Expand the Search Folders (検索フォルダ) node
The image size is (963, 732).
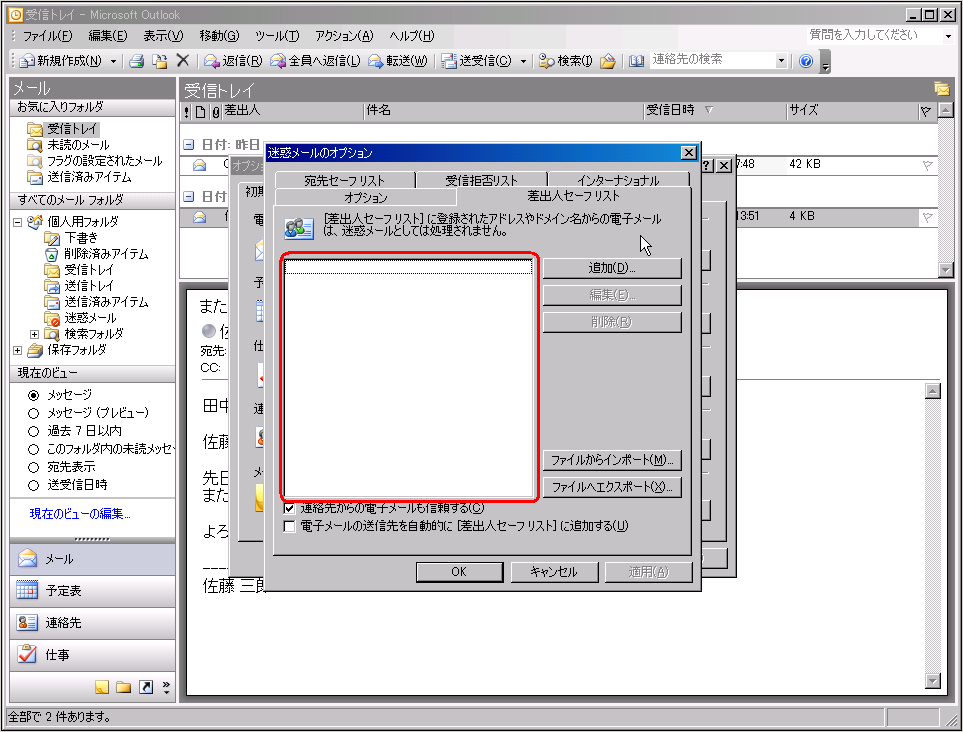tap(34, 334)
